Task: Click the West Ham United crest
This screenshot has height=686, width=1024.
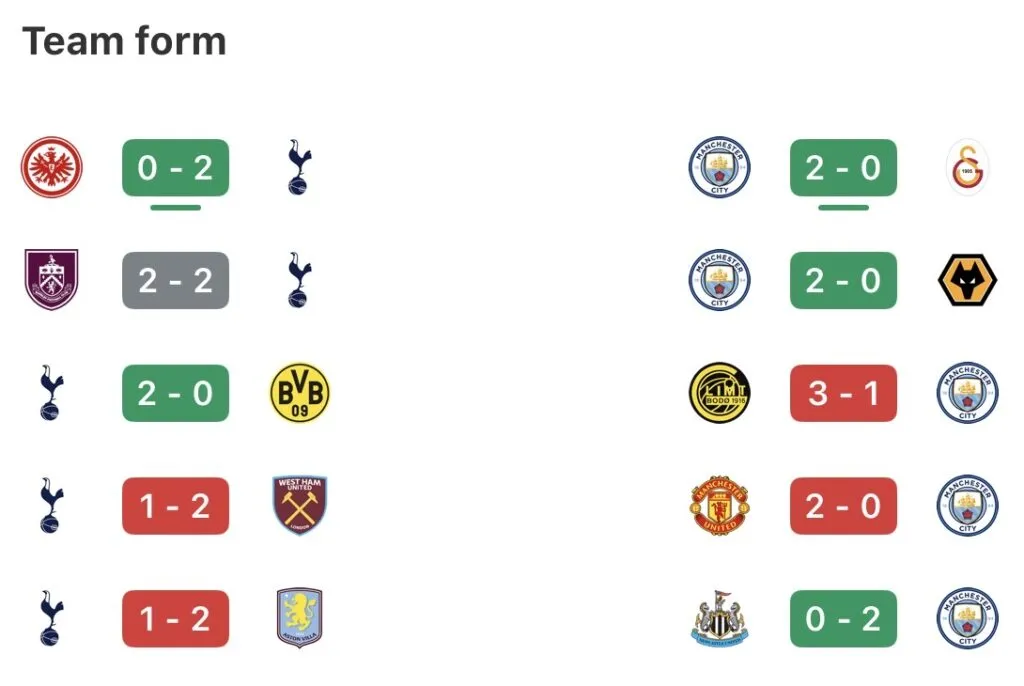Action: [299, 506]
